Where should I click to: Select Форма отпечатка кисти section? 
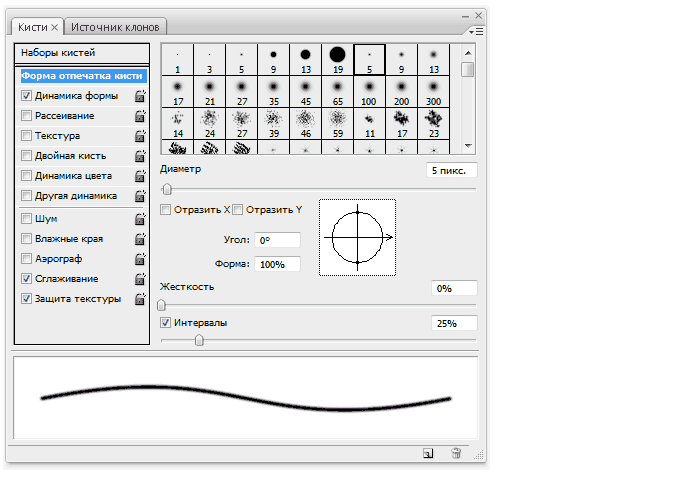pyautogui.click(x=83, y=75)
